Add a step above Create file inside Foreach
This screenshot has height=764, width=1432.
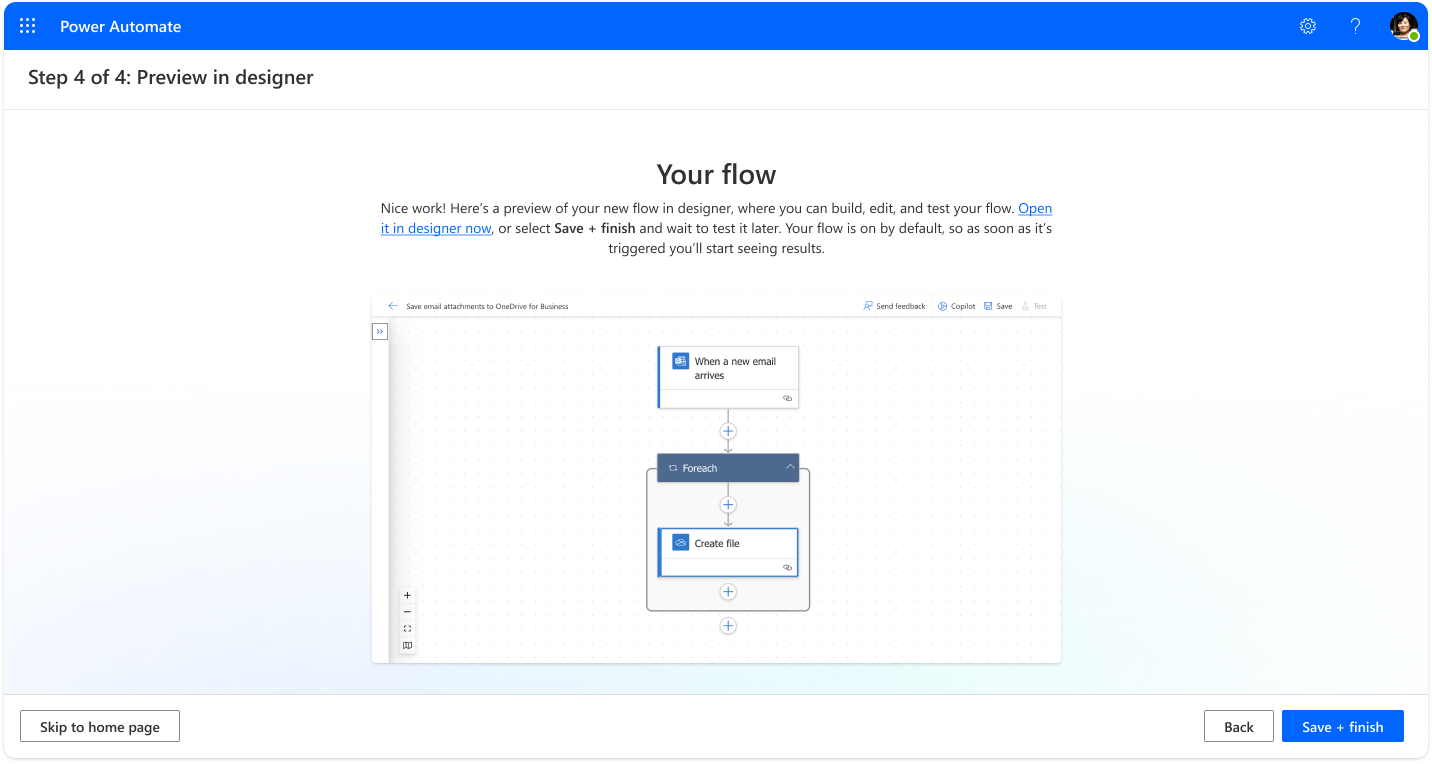[728, 505]
